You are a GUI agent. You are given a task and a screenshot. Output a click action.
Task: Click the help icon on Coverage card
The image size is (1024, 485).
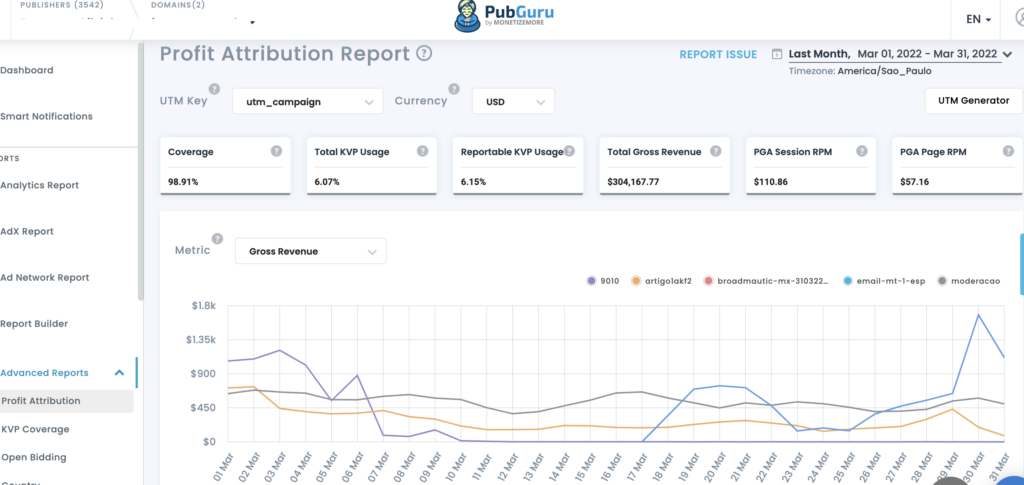276,151
